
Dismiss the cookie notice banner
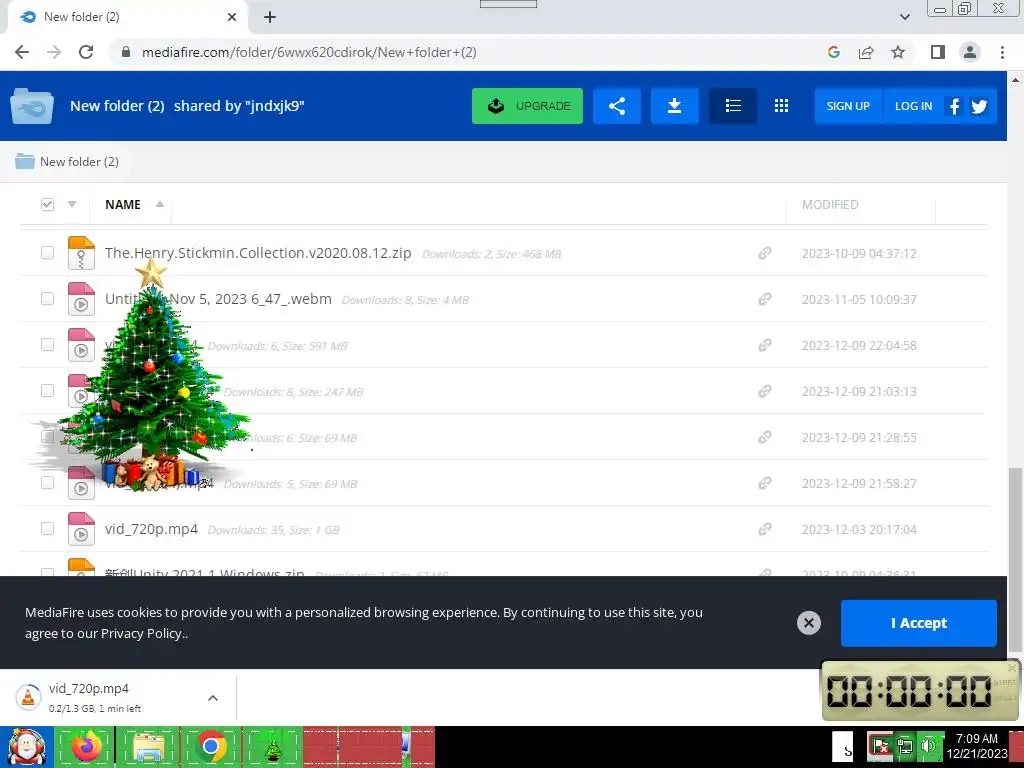808,623
